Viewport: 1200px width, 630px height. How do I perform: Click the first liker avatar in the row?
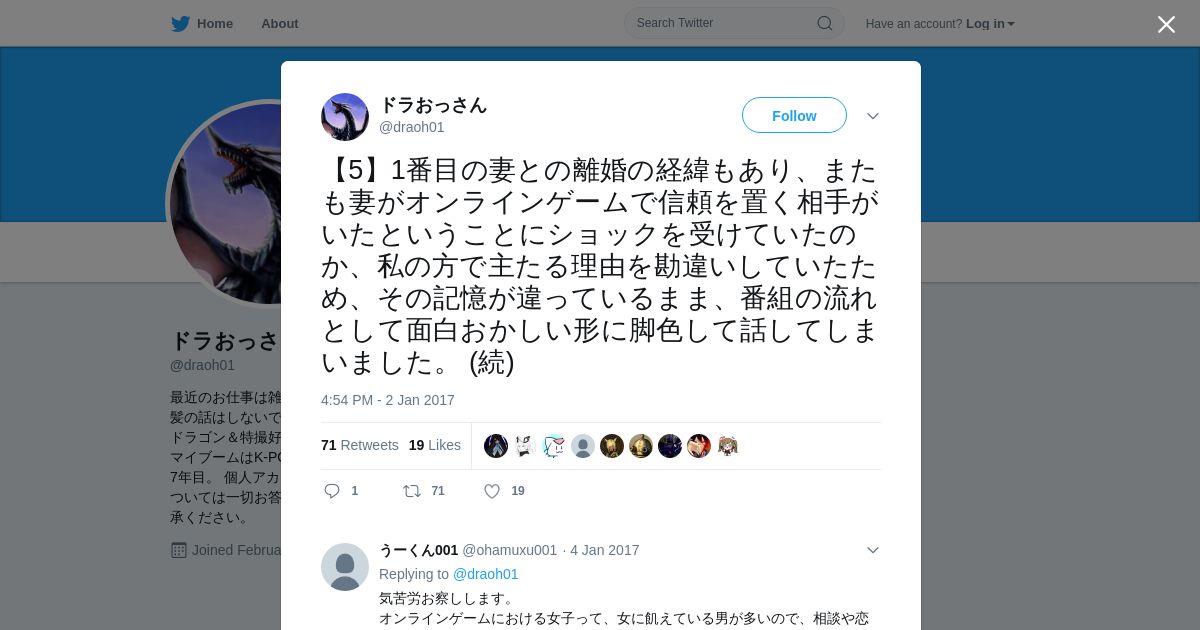[x=496, y=446]
